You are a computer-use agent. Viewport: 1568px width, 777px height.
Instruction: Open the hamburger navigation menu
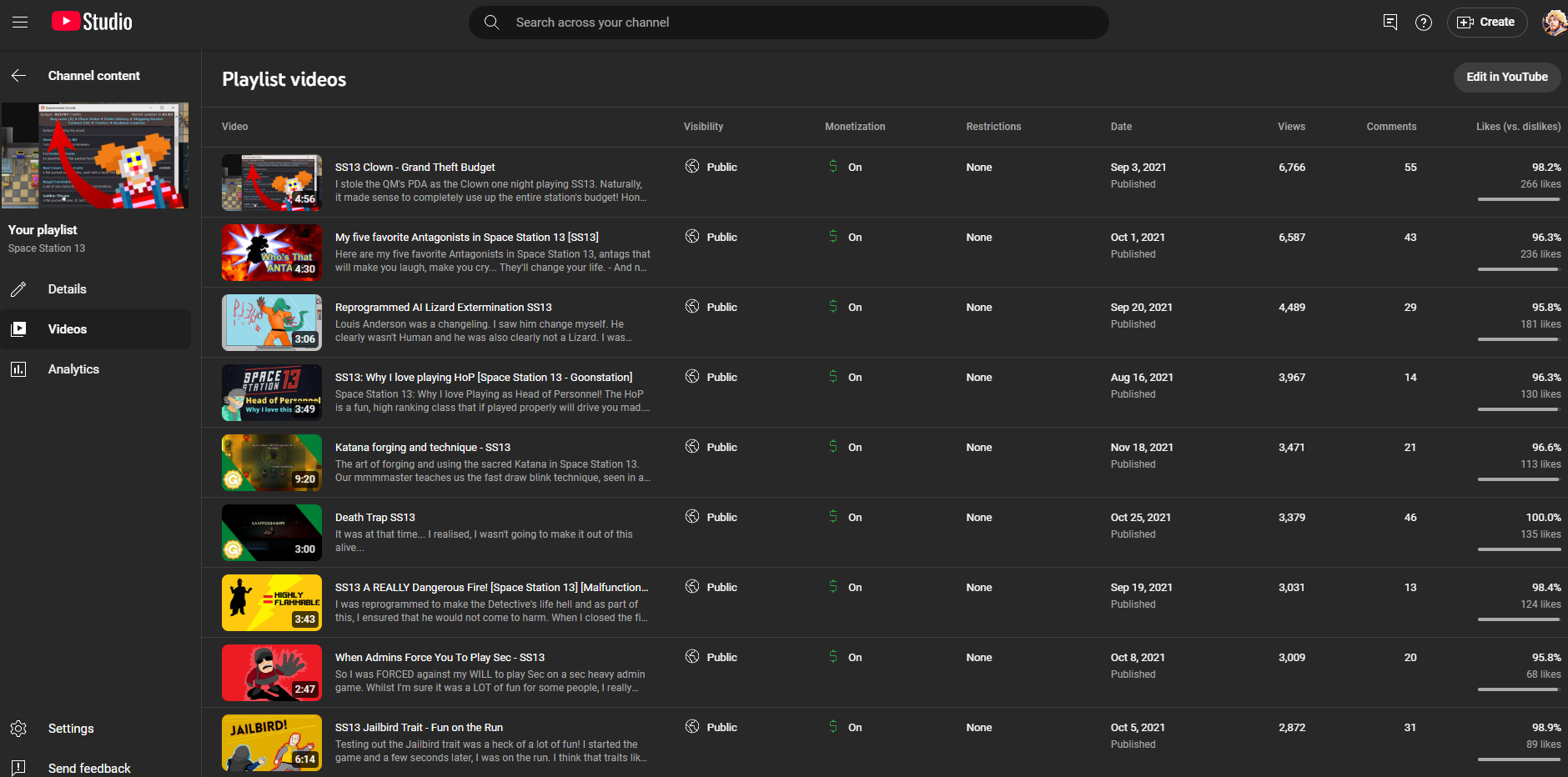click(20, 23)
